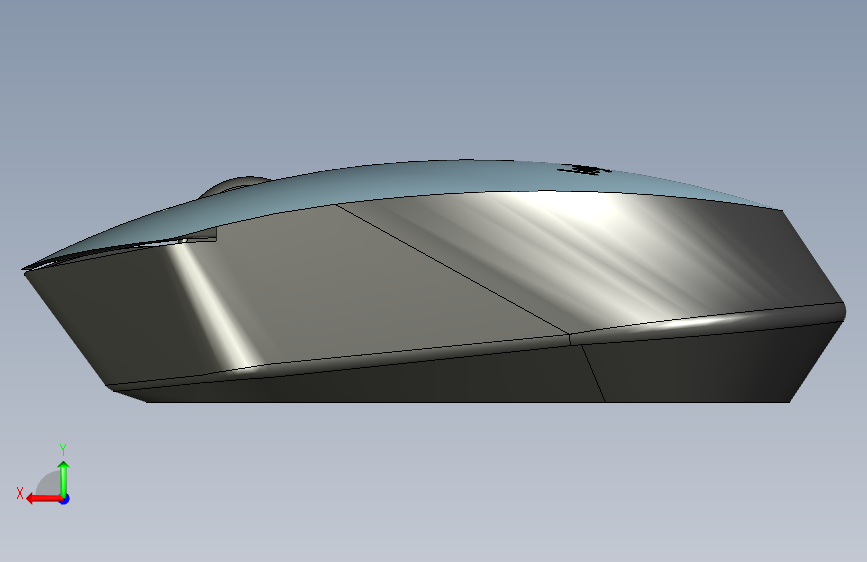The image size is (867, 562).
Task: Click the red X axis arrow of the triad
Action: coord(44,499)
